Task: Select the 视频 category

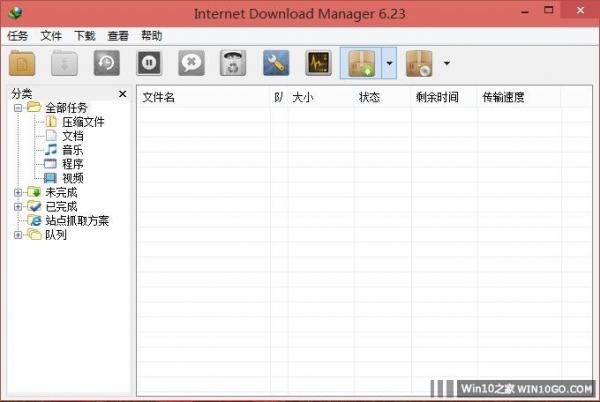Action: pyautogui.click(x=73, y=178)
